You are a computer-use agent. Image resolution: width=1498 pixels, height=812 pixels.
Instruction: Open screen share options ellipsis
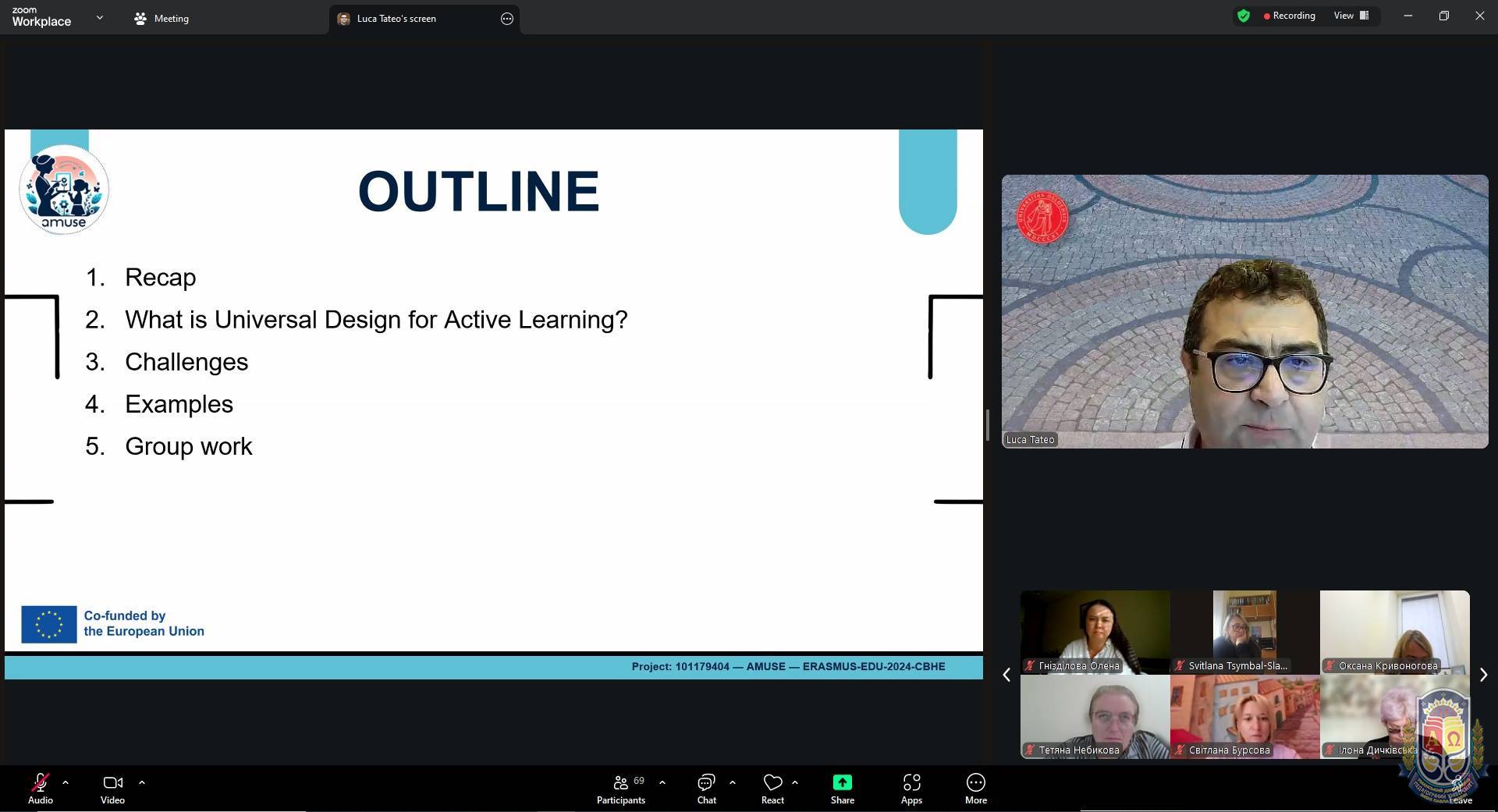point(507,19)
